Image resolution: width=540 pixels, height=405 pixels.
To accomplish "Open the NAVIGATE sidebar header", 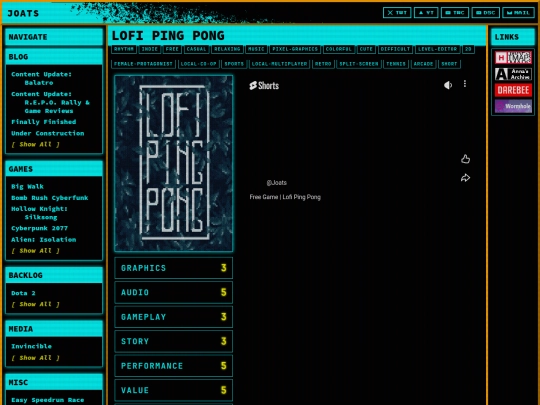I will [x=54, y=37].
